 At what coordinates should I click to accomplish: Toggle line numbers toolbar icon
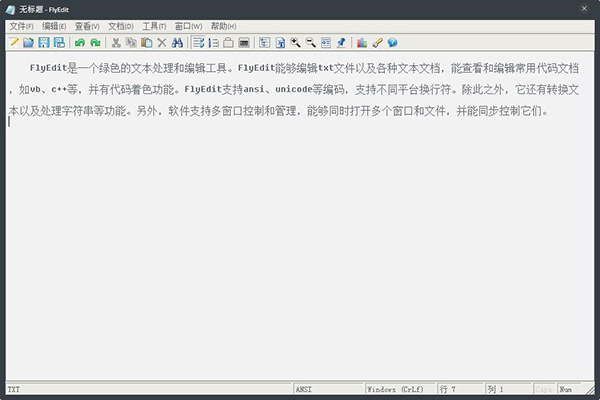pyautogui.click(x=214, y=42)
